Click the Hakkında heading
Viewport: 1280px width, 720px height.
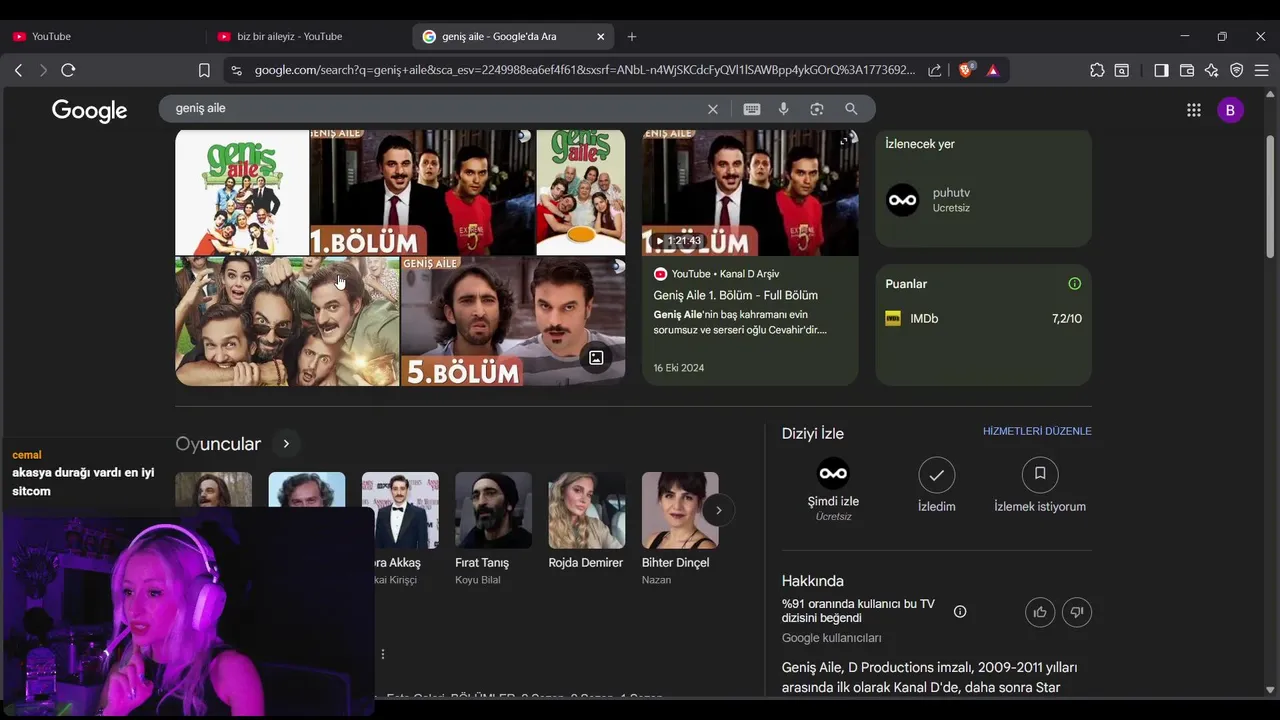[x=813, y=581]
